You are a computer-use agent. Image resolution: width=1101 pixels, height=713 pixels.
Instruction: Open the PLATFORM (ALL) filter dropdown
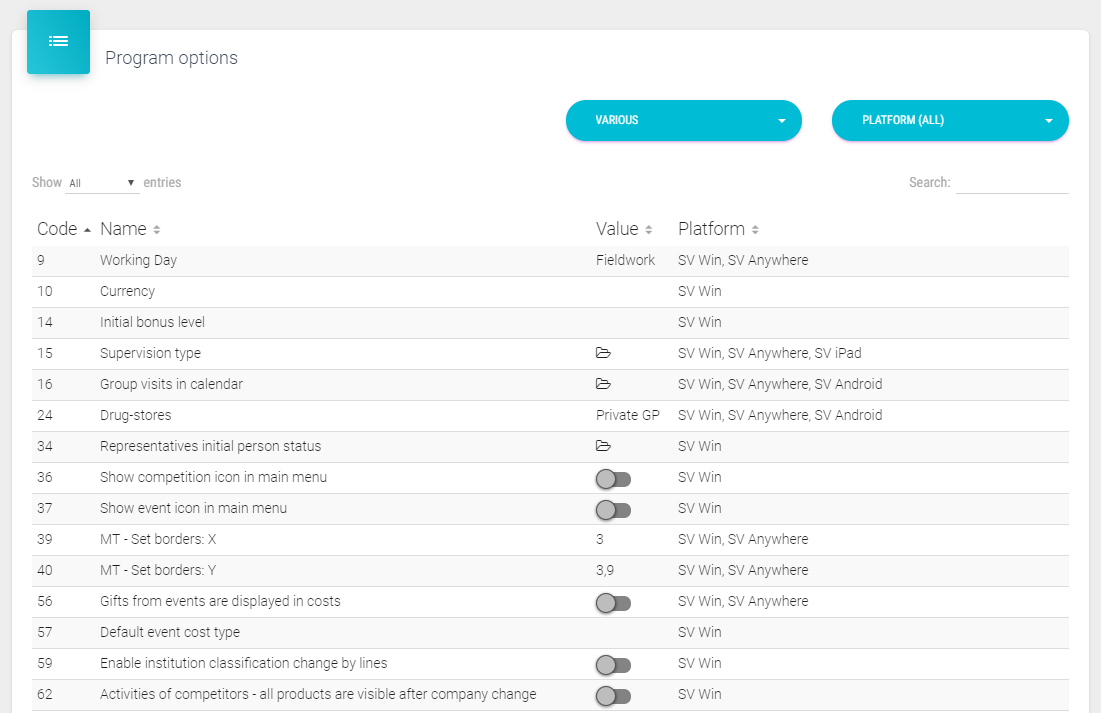coord(950,120)
